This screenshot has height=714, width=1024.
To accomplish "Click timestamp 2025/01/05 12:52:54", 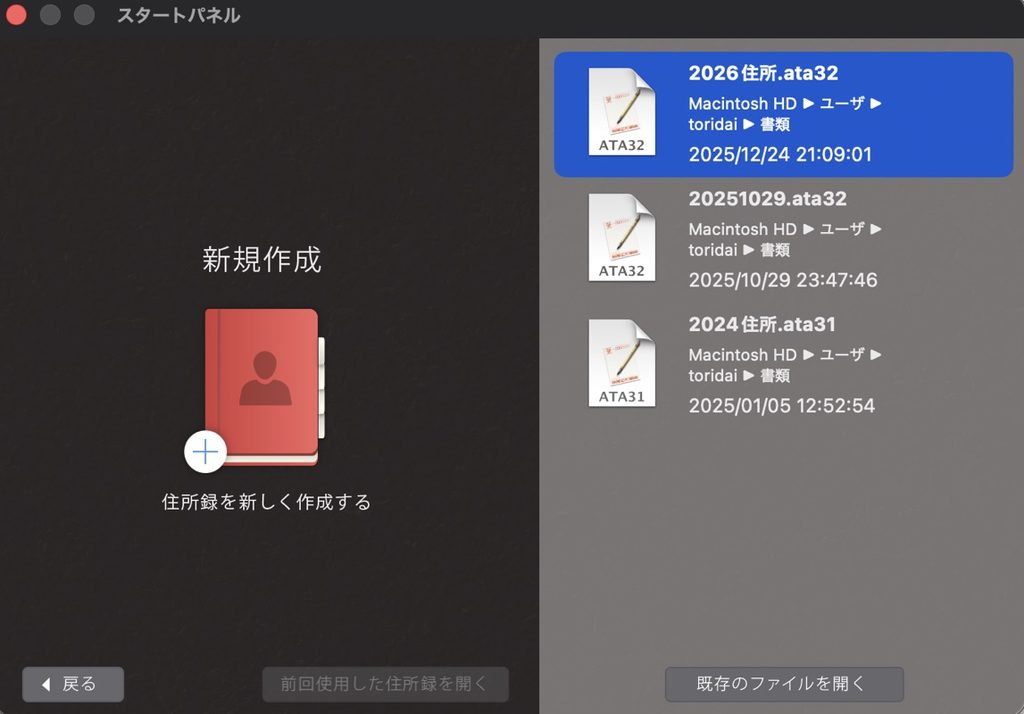I will (x=781, y=406).
